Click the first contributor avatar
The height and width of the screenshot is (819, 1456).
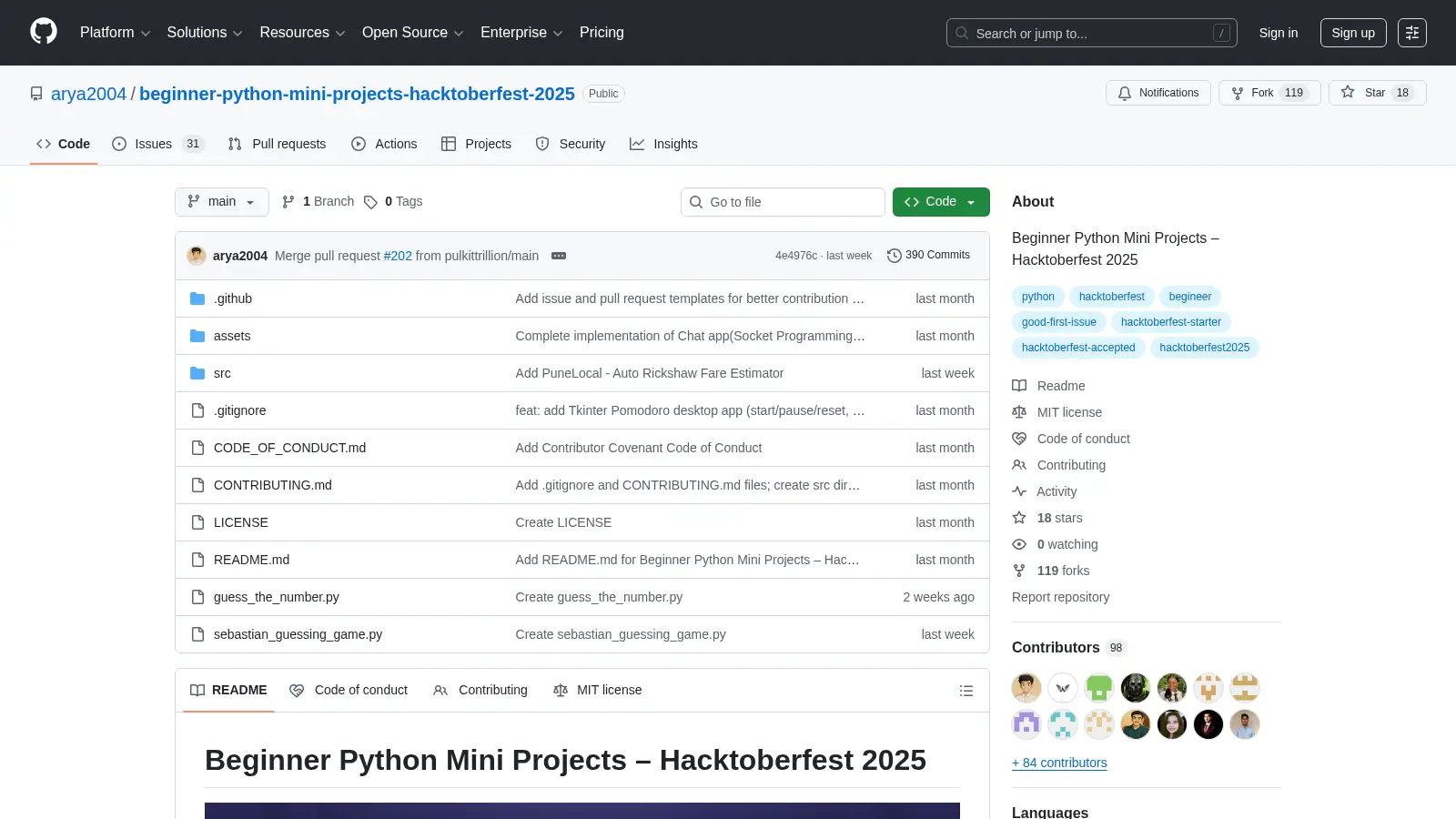[1026, 688]
